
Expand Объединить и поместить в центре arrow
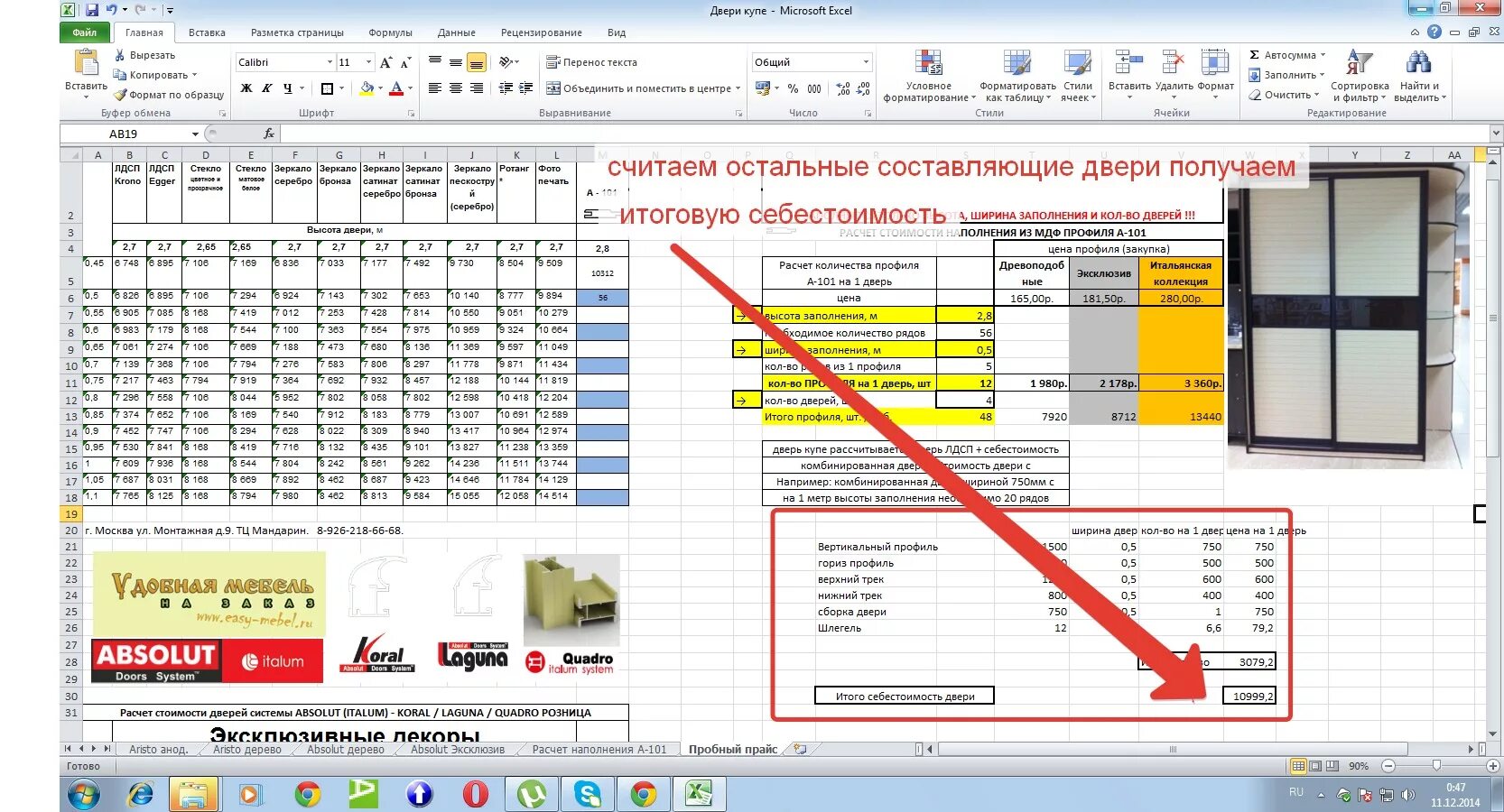pos(738,88)
